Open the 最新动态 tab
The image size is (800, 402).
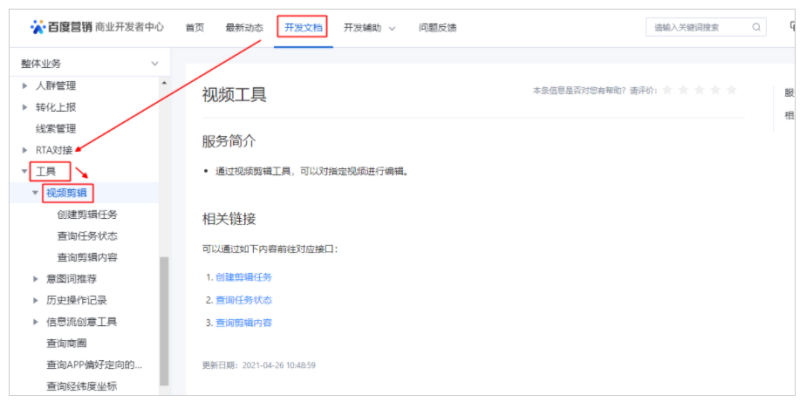tap(244, 28)
